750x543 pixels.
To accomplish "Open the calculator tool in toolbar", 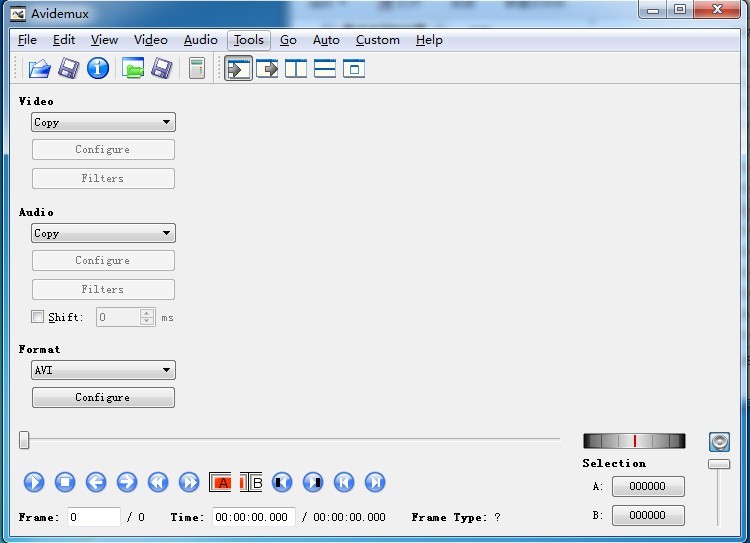I will pyautogui.click(x=197, y=68).
